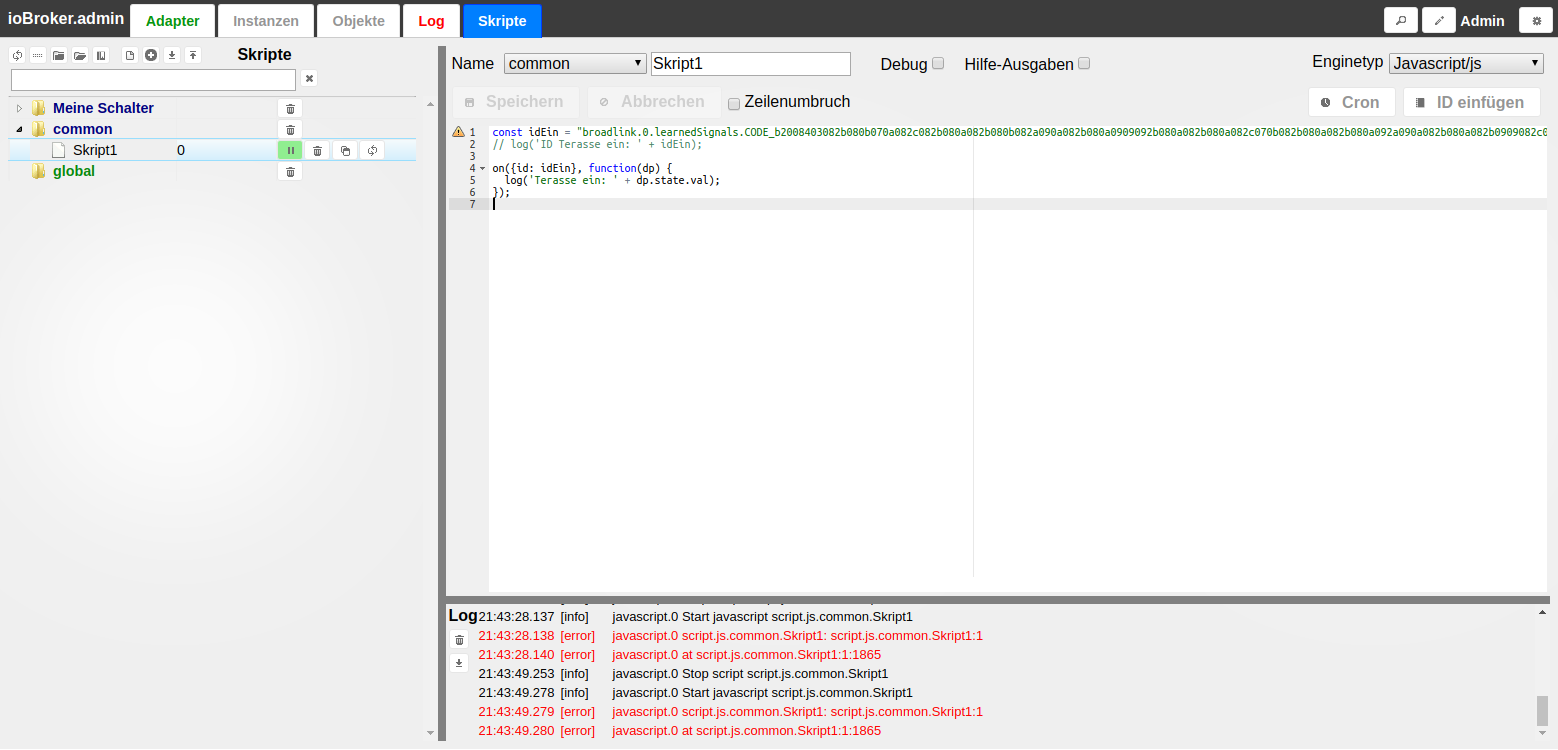
Task: Click the scroll down arrow of scripts tree
Action: tap(430, 733)
